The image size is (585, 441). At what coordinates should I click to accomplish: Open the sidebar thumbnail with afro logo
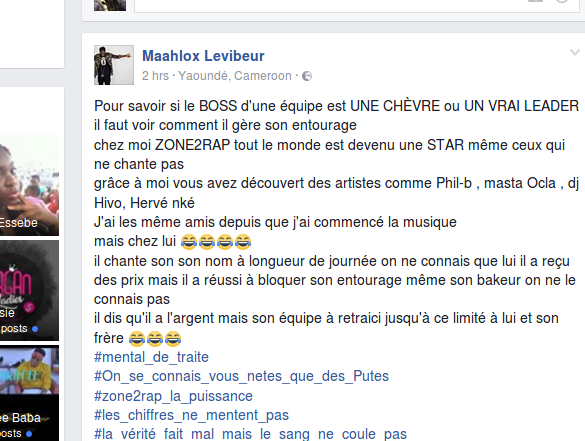pos(29,290)
